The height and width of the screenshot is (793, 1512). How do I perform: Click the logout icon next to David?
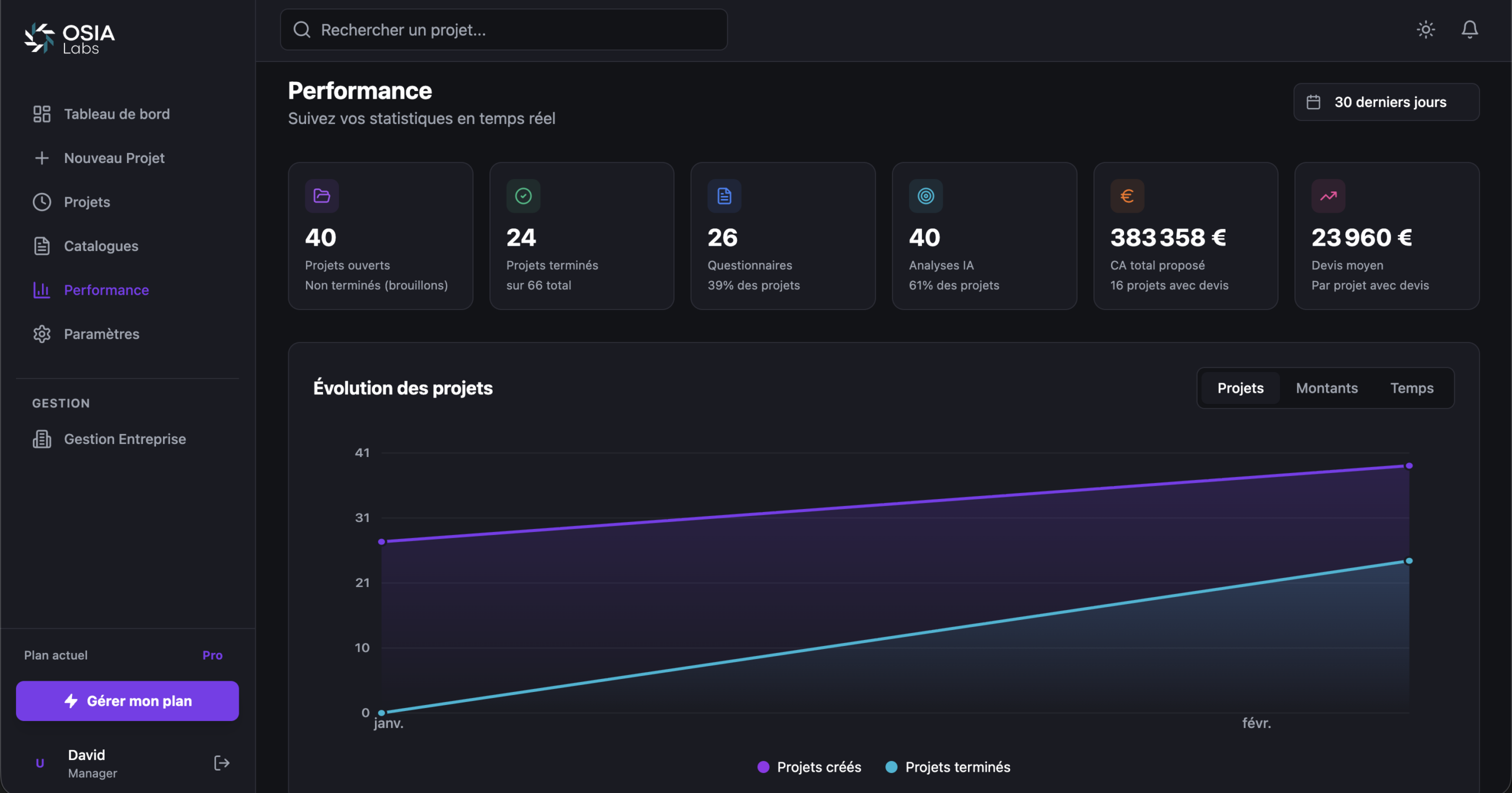click(221, 763)
